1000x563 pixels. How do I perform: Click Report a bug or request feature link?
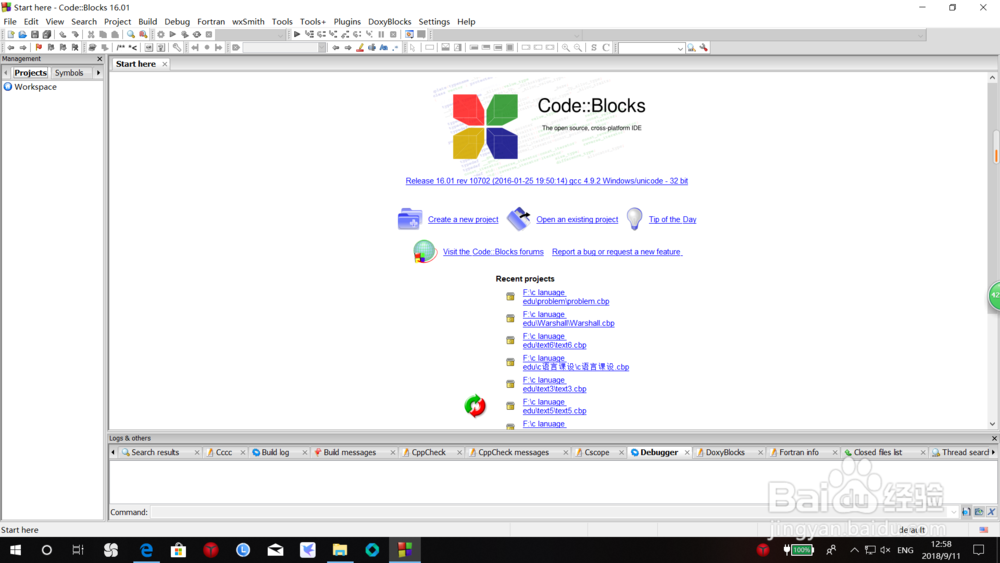point(617,252)
